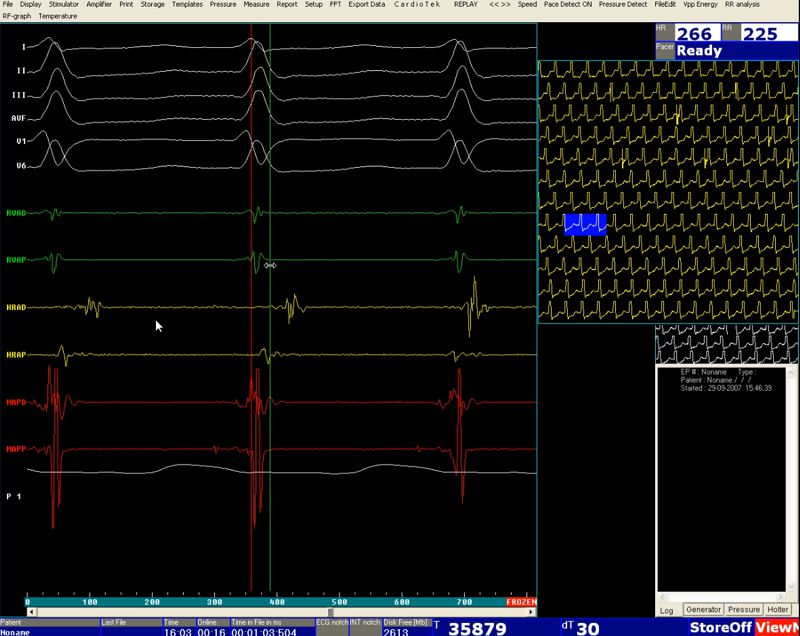Click the INT notch status field
Screen dimensions: 800x636
pyautogui.click(x=365, y=628)
